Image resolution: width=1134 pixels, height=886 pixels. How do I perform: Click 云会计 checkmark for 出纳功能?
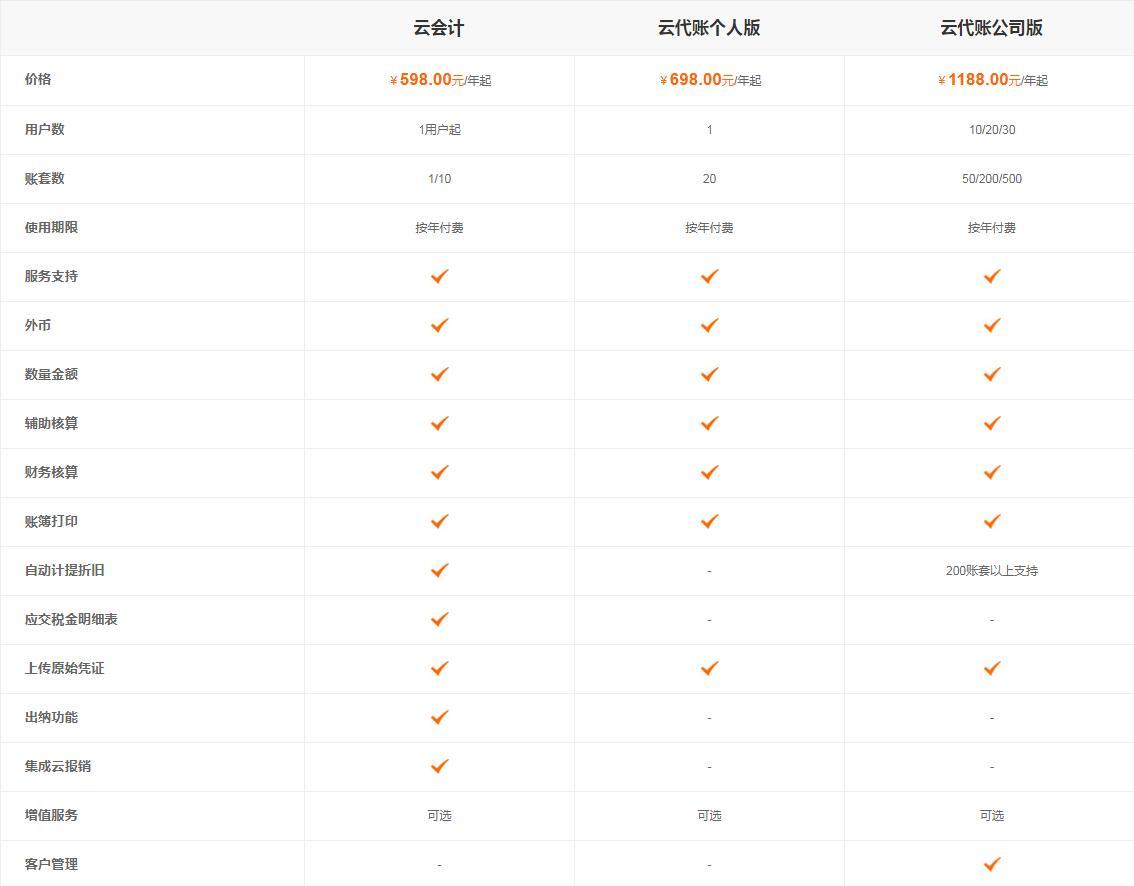pos(439,717)
